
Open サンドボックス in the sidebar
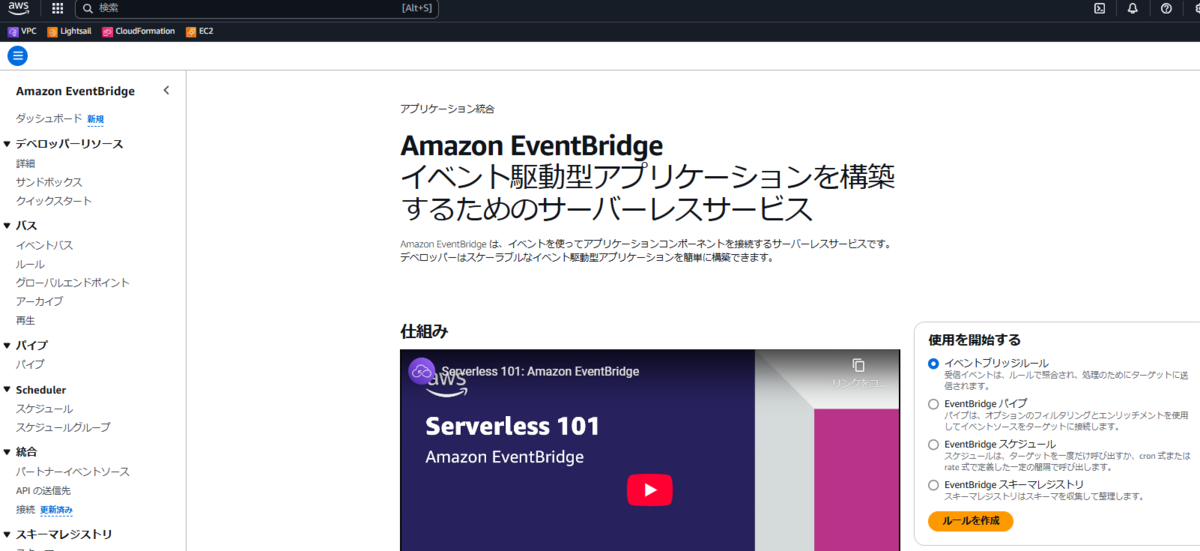tap(49, 182)
